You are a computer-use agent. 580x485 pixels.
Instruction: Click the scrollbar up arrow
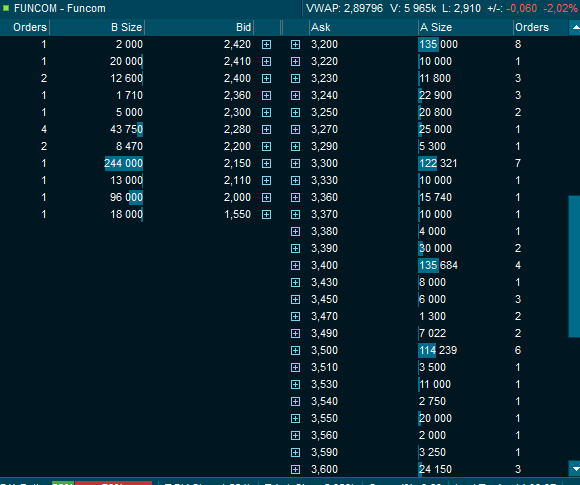[x=574, y=27]
